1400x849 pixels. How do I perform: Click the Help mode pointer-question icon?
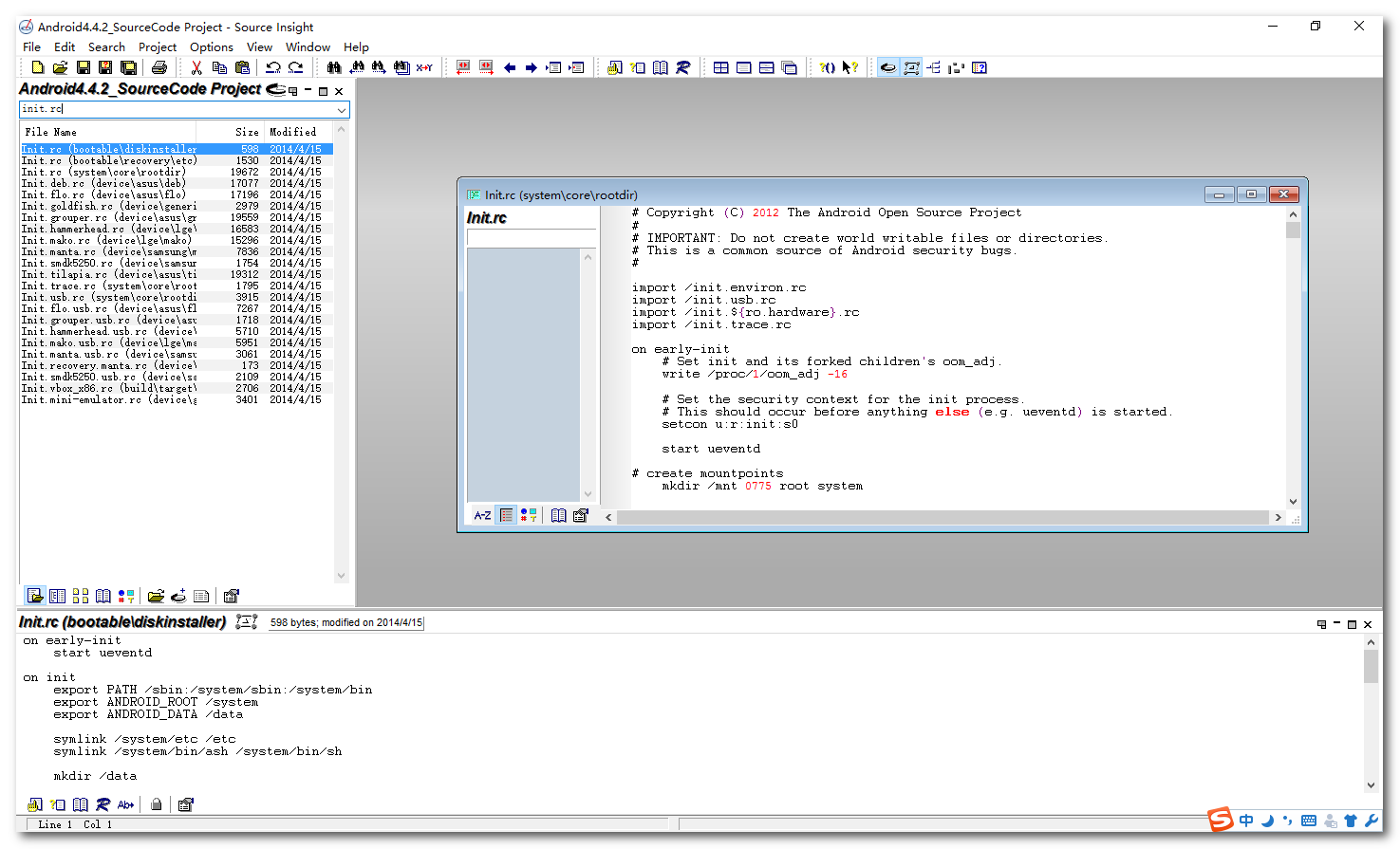(850, 67)
